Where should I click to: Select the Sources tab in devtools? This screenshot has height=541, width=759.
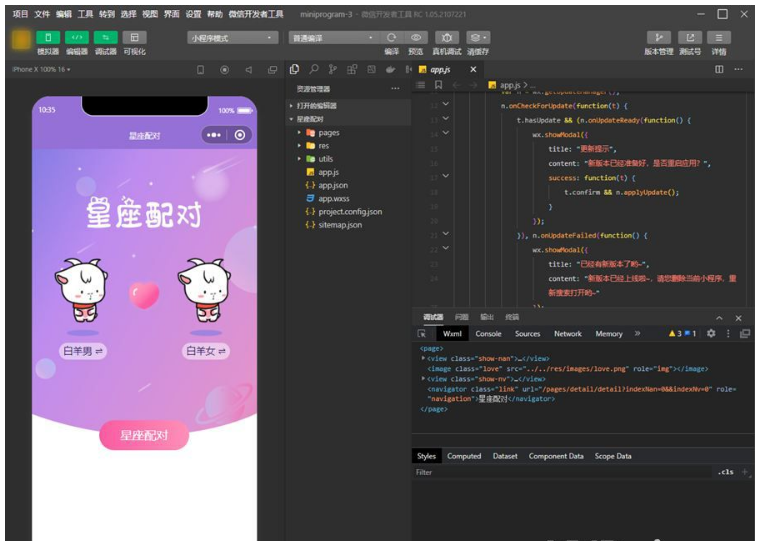528,334
